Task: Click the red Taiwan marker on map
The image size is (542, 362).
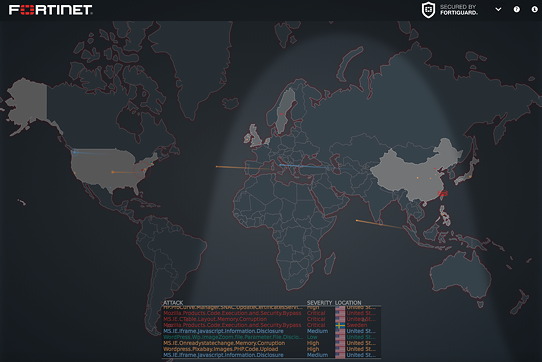Action: tap(442, 194)
